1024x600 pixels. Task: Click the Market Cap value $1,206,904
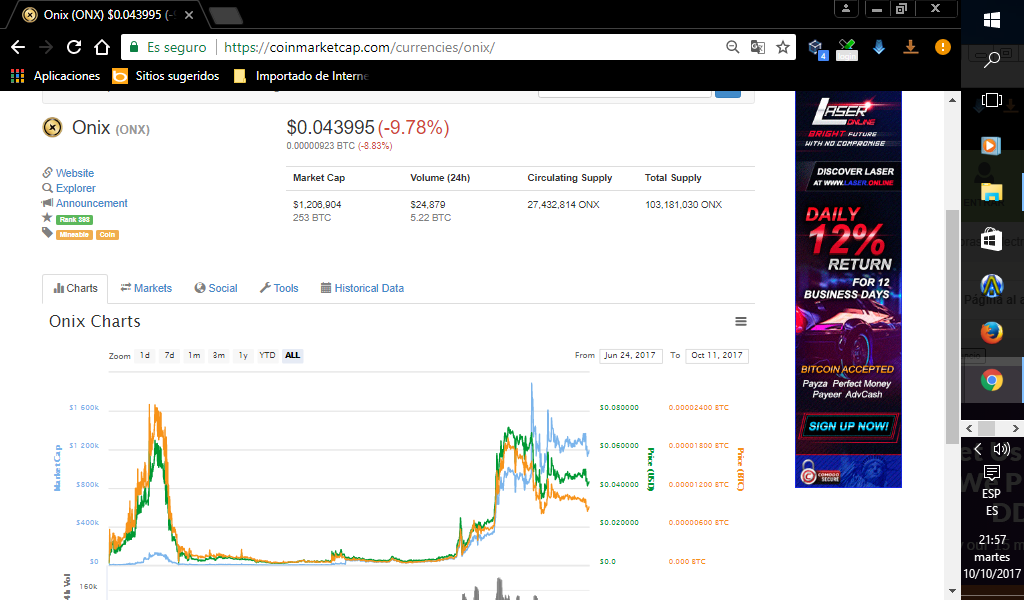(317, 204)
